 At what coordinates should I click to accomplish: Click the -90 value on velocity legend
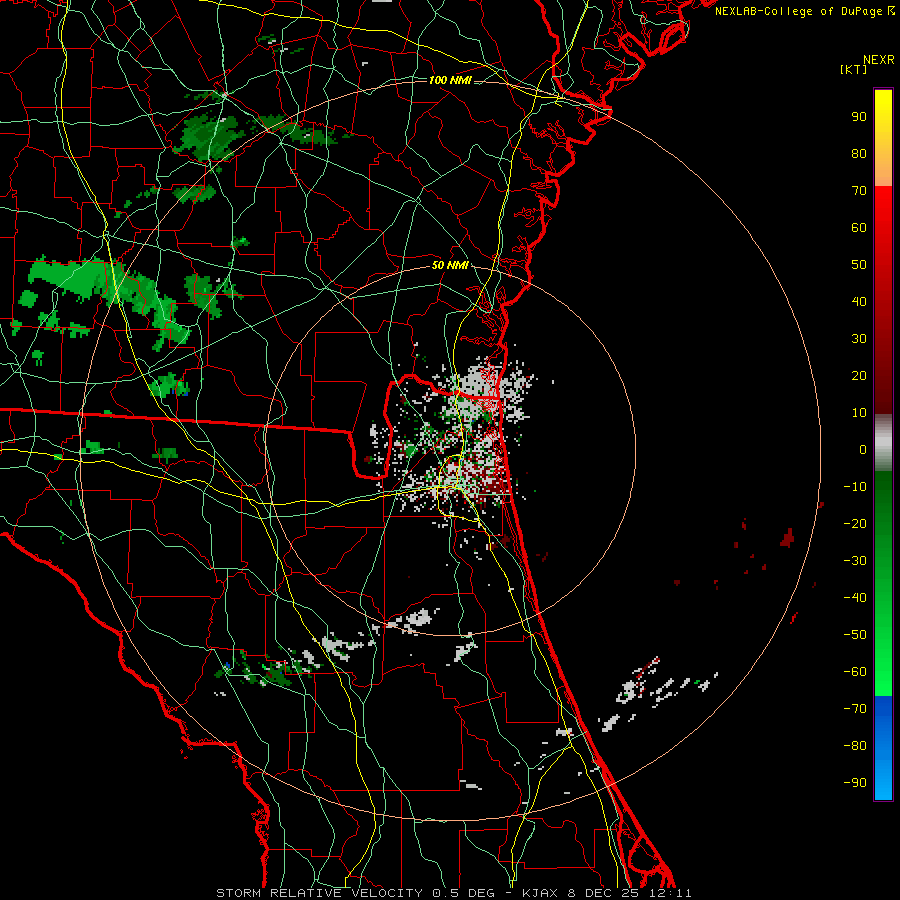[855, 783]
